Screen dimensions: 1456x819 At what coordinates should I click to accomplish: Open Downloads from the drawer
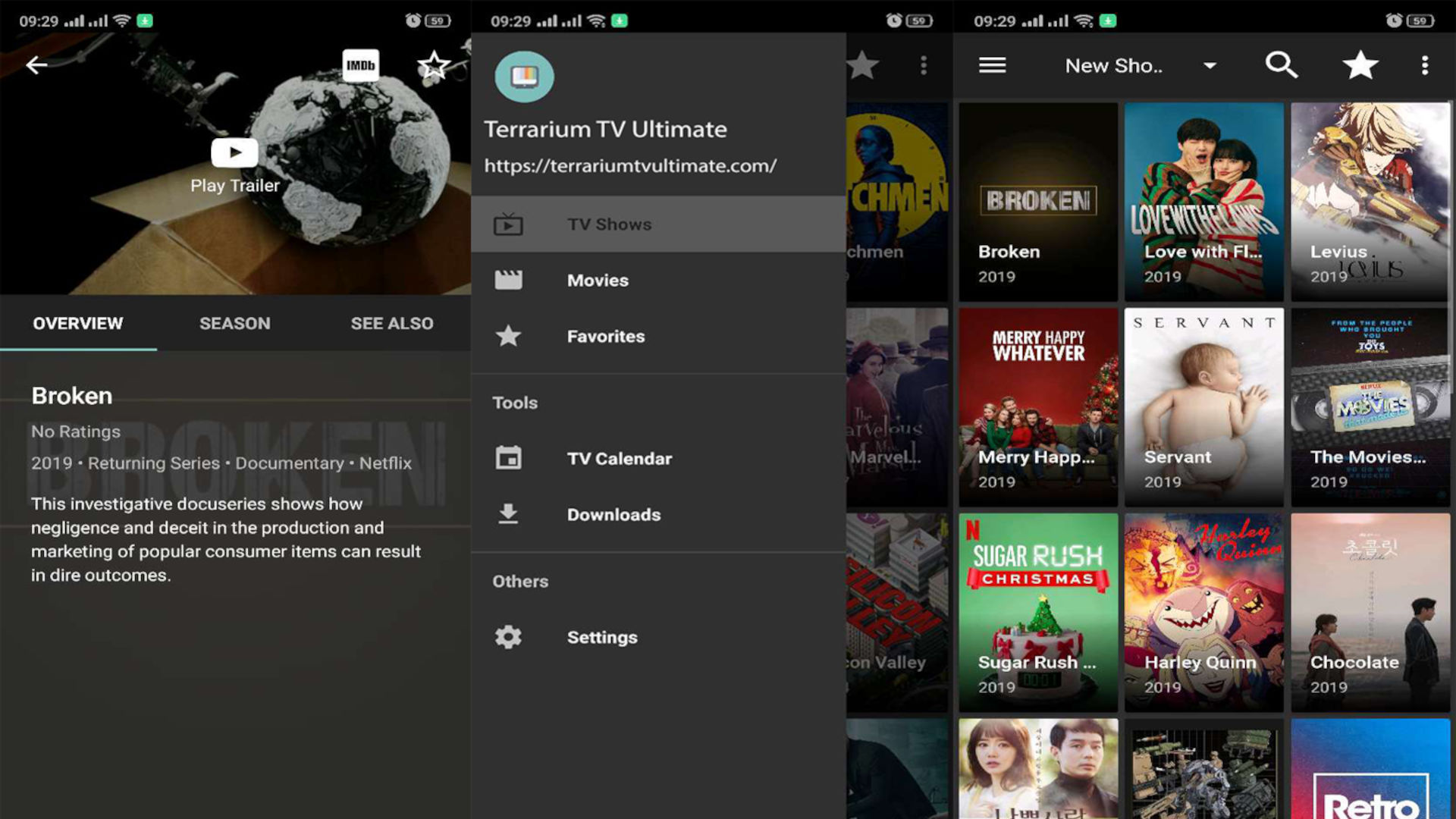coord(658,514)
